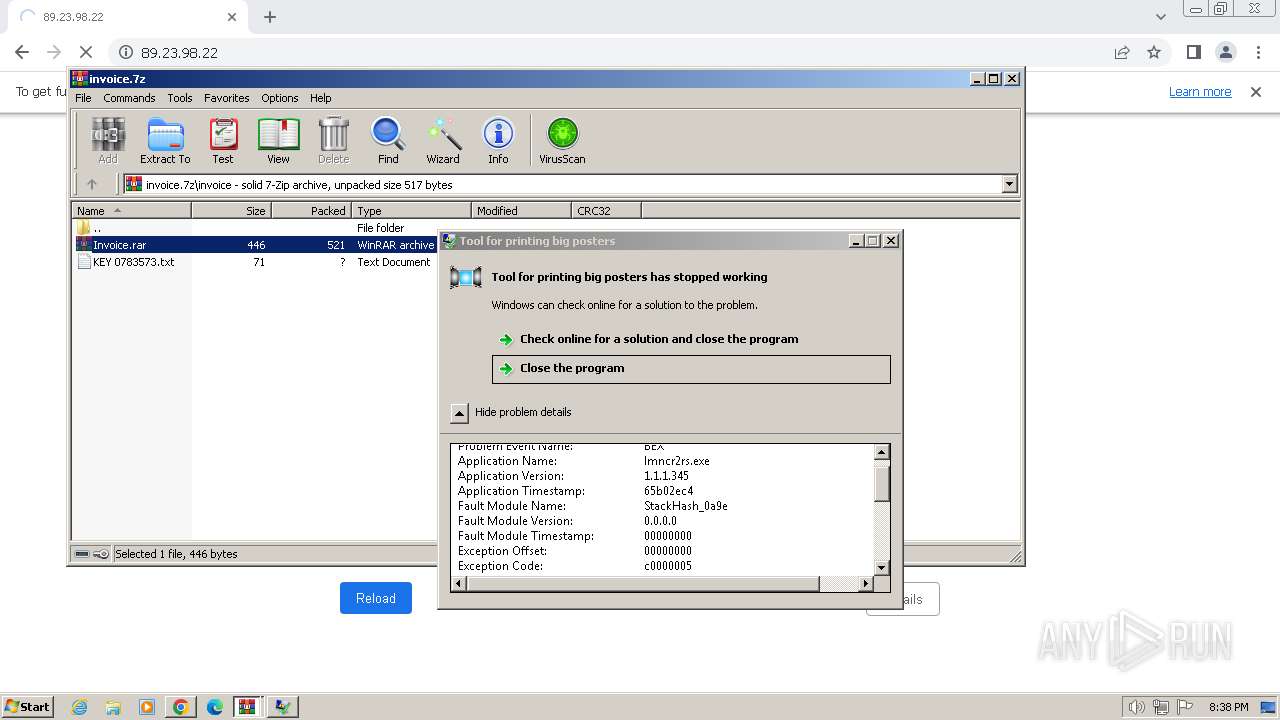Image resolution: width=1280 pixels, height=720 pixels.
Task: Open the View toolbar icon
Action: [x=278, y=140]
